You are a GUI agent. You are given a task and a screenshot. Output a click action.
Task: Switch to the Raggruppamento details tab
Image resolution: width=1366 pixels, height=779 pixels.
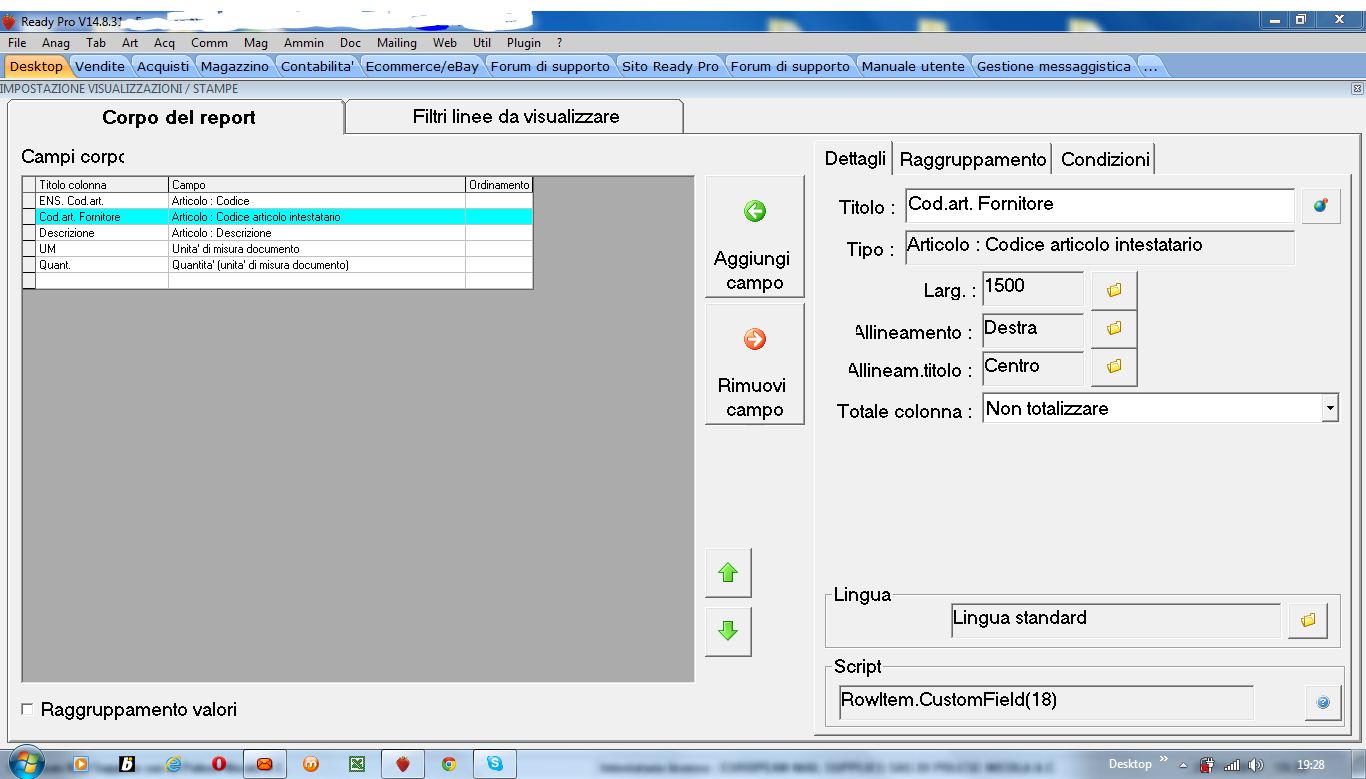point(973,159)
